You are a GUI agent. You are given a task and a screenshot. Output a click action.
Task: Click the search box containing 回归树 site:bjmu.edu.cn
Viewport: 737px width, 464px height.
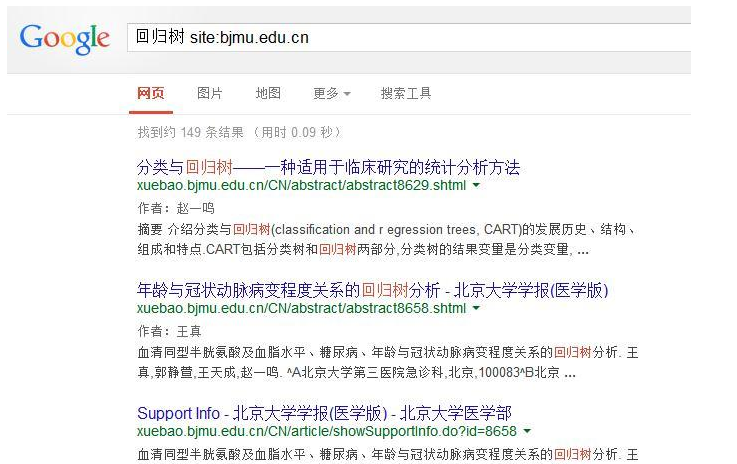point(409,37)
